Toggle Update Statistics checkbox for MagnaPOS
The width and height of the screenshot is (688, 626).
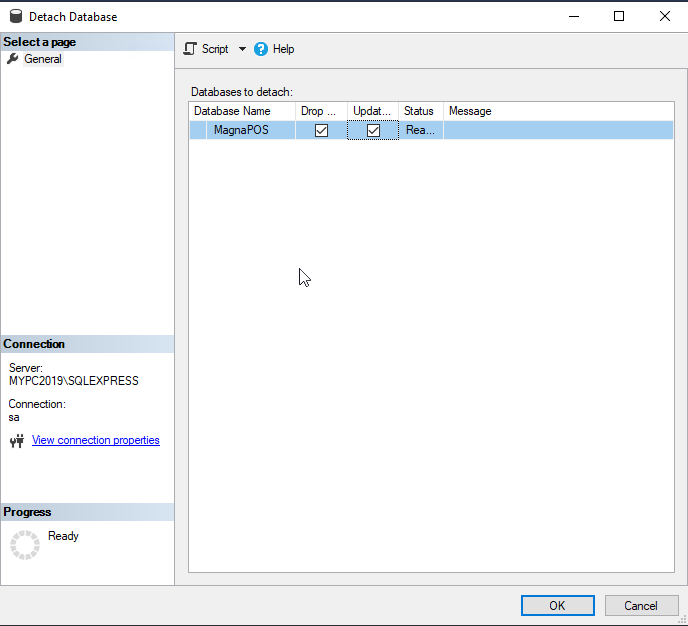373,131
